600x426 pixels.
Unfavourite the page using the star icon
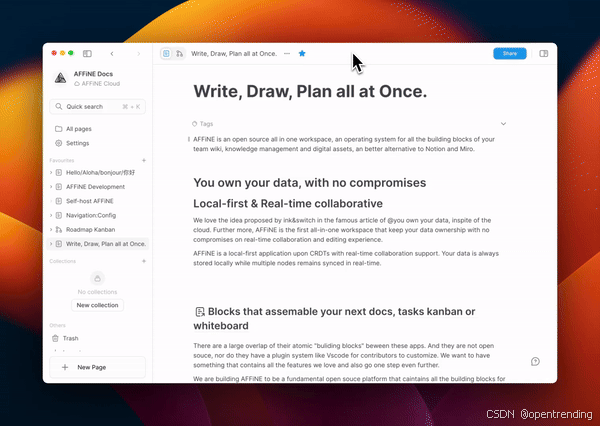point(302,54)
